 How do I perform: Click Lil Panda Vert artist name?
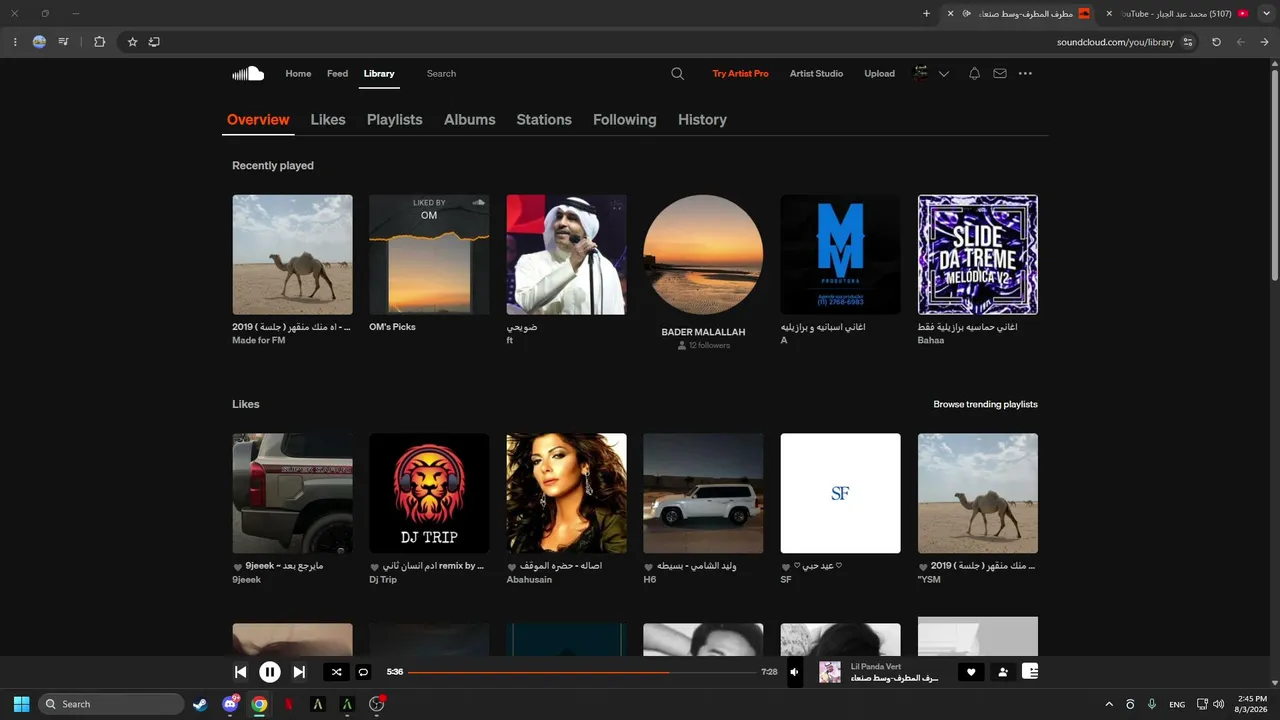click(x=876, y=666)
